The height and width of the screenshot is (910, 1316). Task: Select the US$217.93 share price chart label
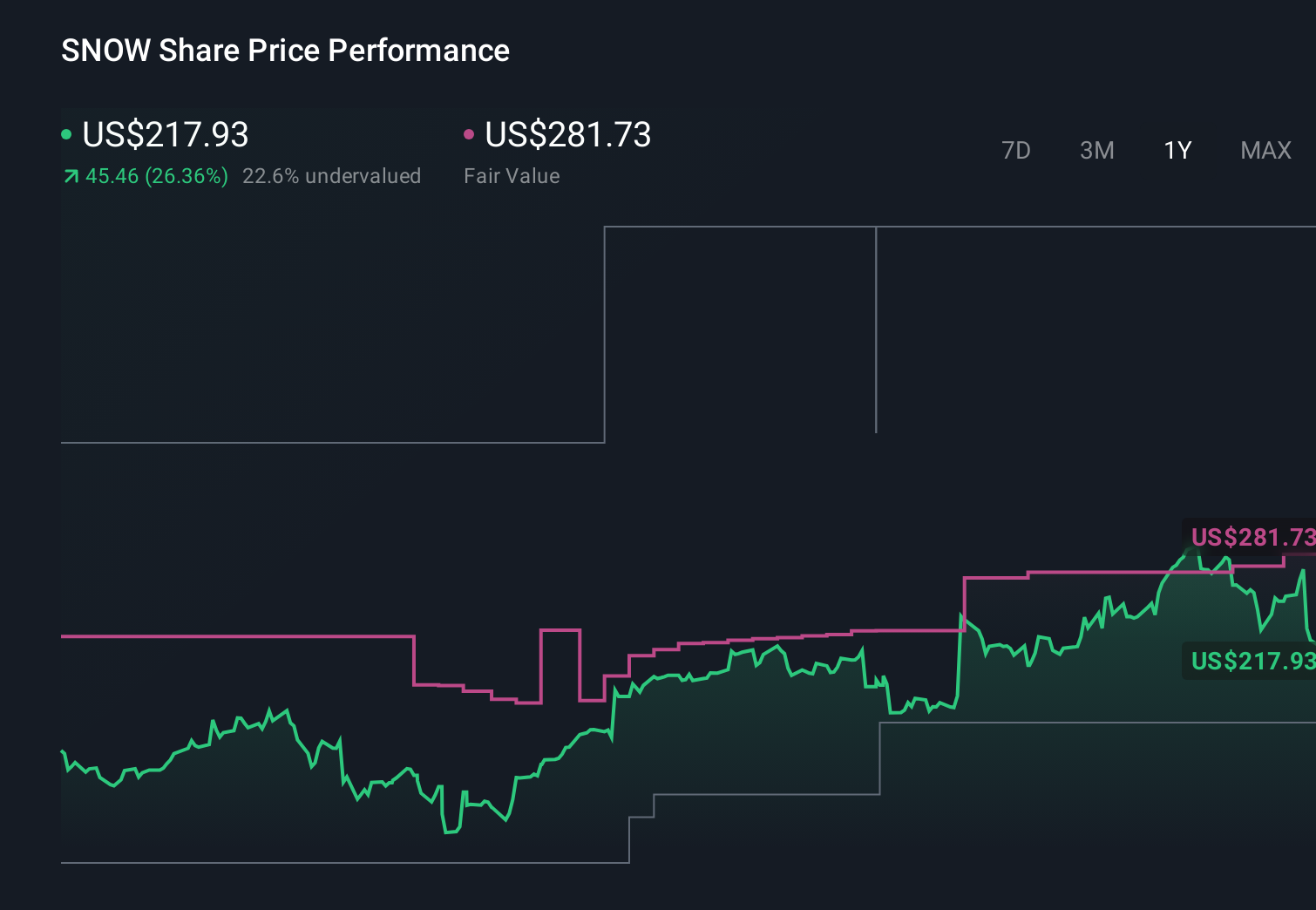(1251, 661)
